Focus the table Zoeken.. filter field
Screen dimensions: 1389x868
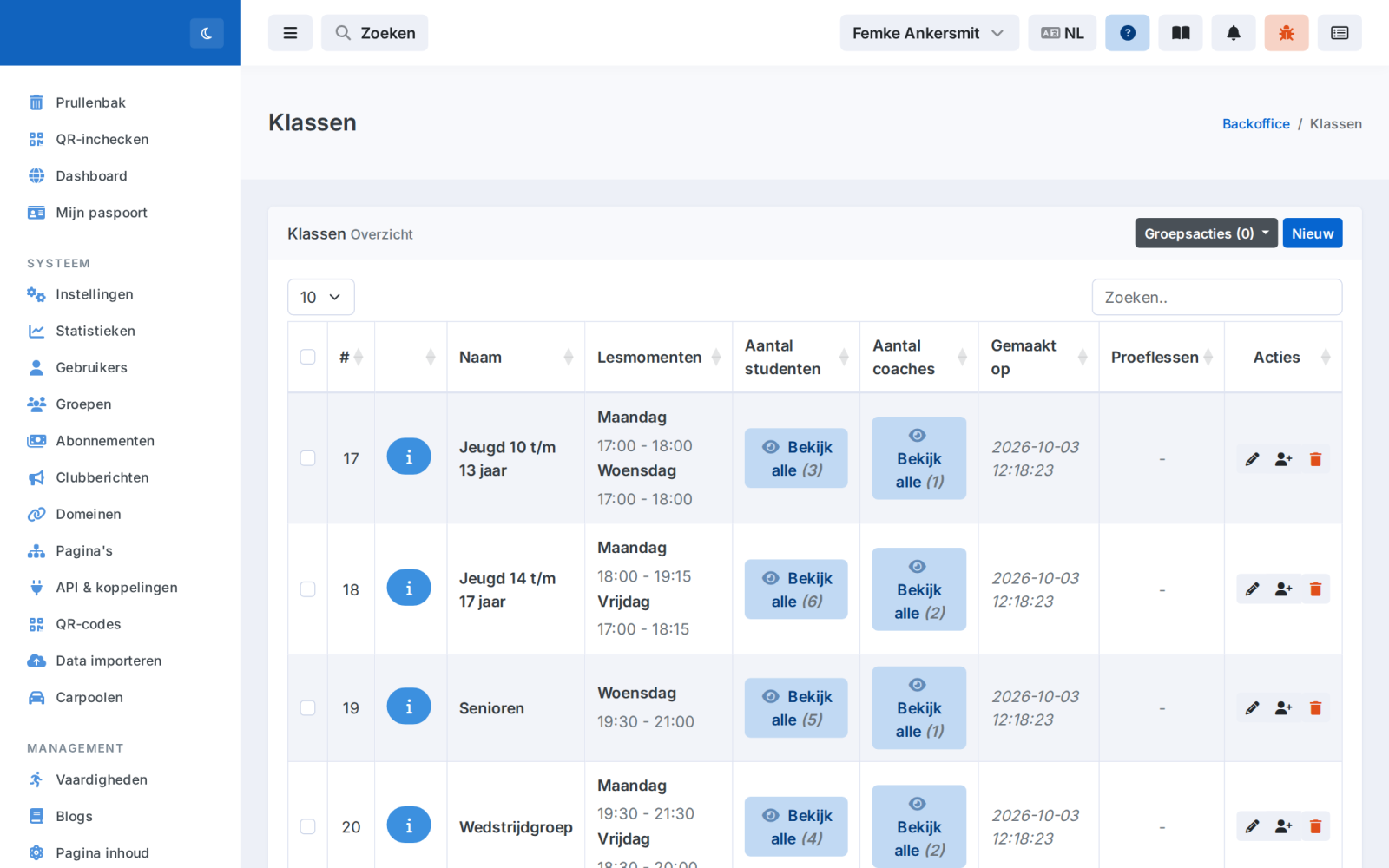pyautogui.click(x=1216, y=297)
